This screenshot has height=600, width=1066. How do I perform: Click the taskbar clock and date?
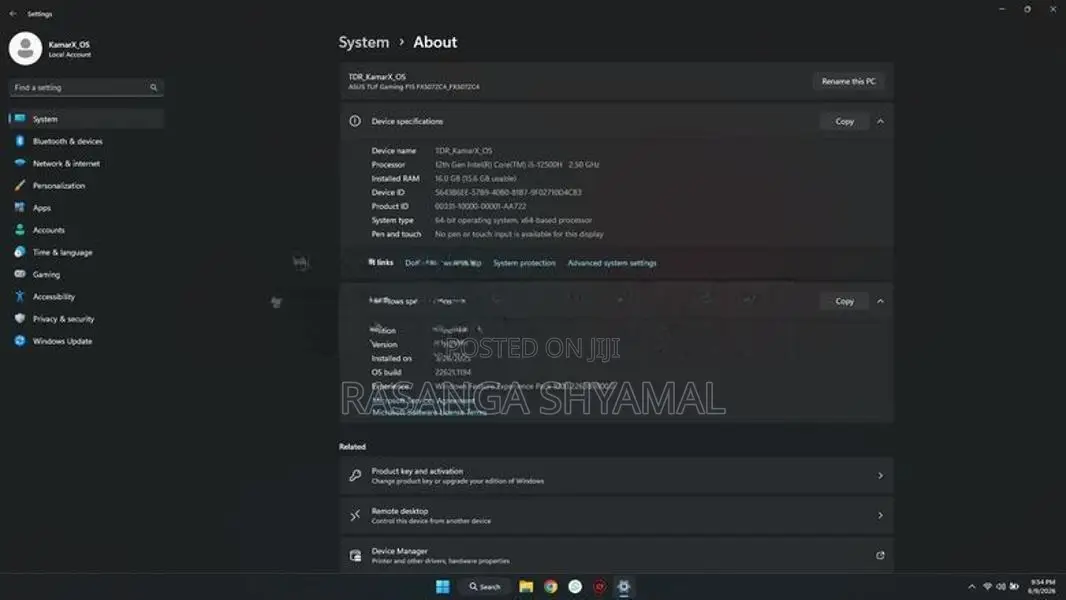[x=1043, y=586]
